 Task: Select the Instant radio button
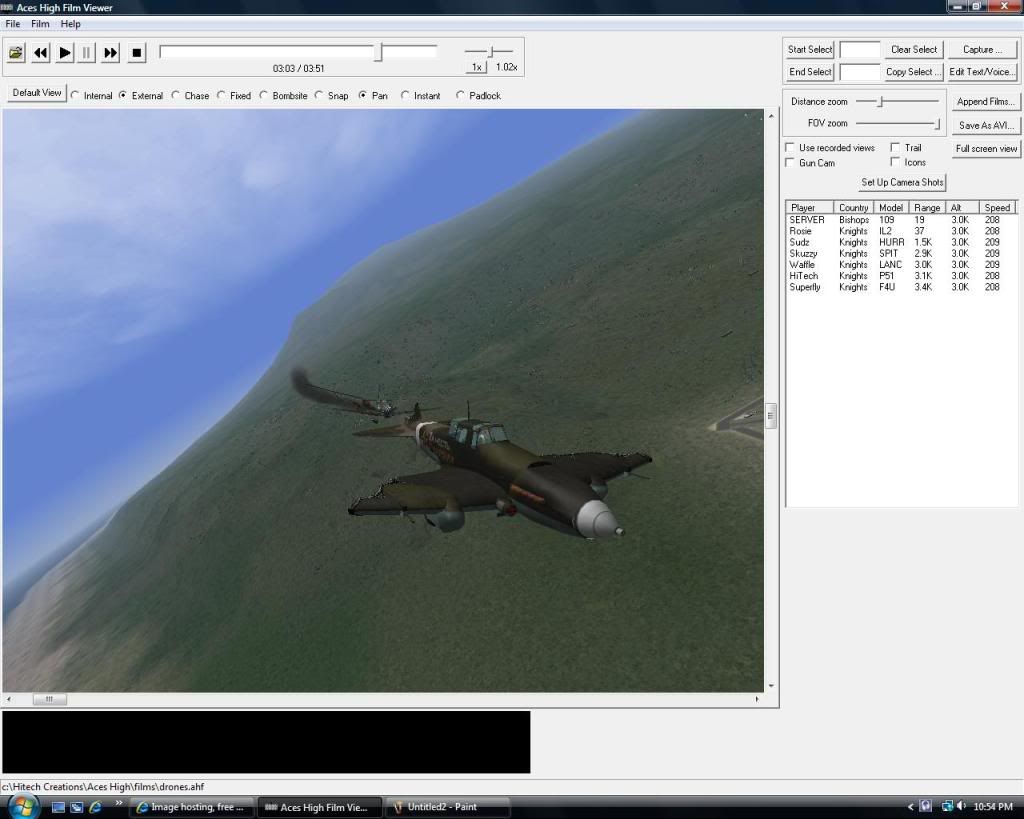click(405, 95)
